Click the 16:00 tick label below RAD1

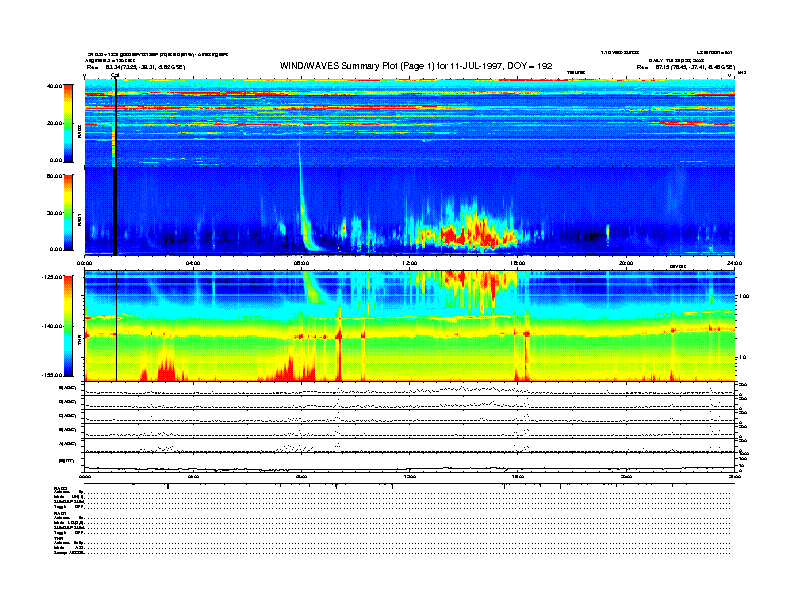click(518, 263)
